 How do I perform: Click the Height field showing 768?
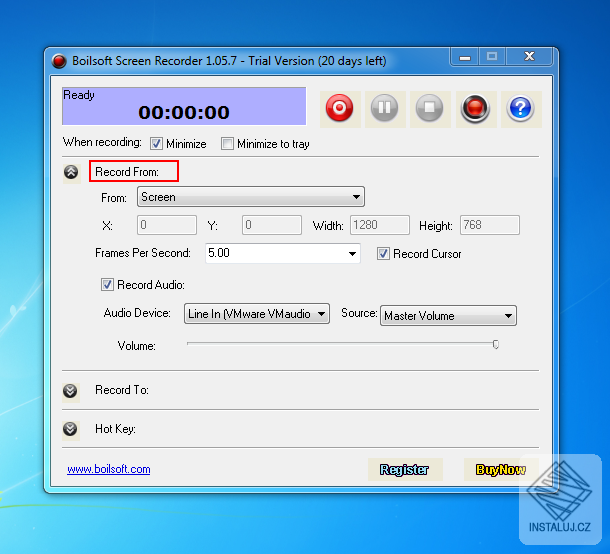490,225
